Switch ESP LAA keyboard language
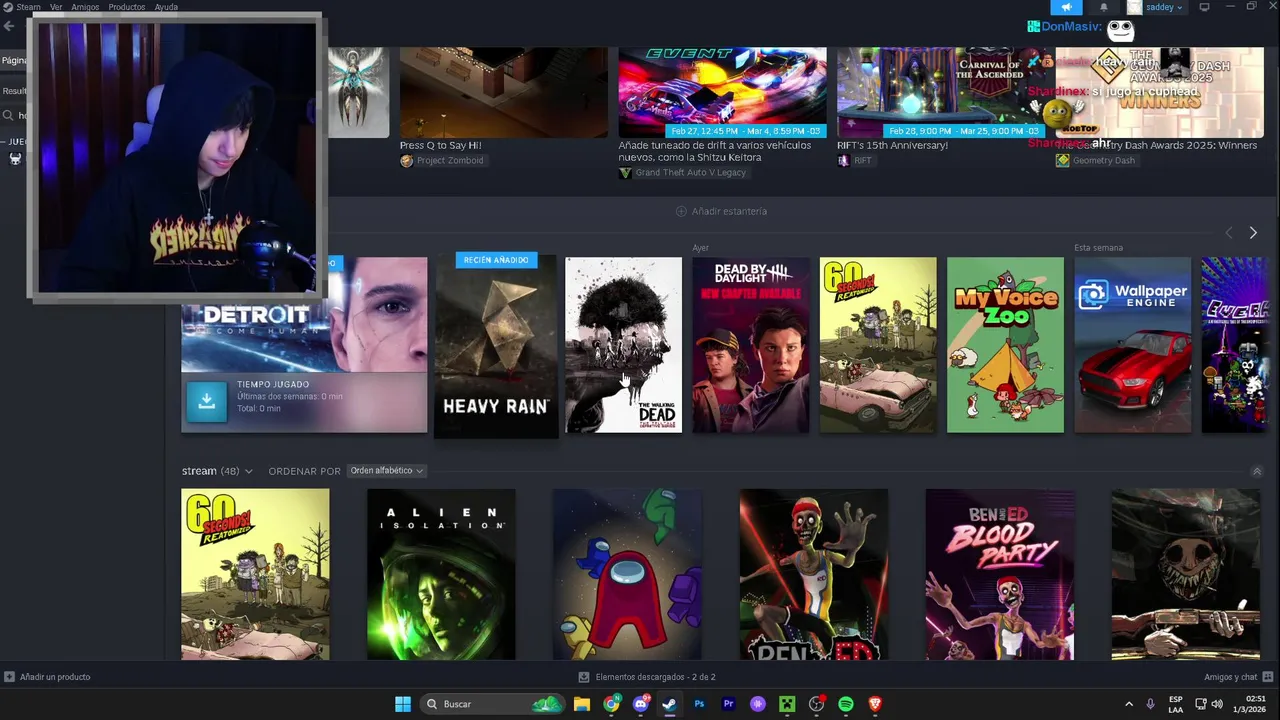This screenshot has height=720, width=1280. pyautogui.click(x=1176, y=704)
